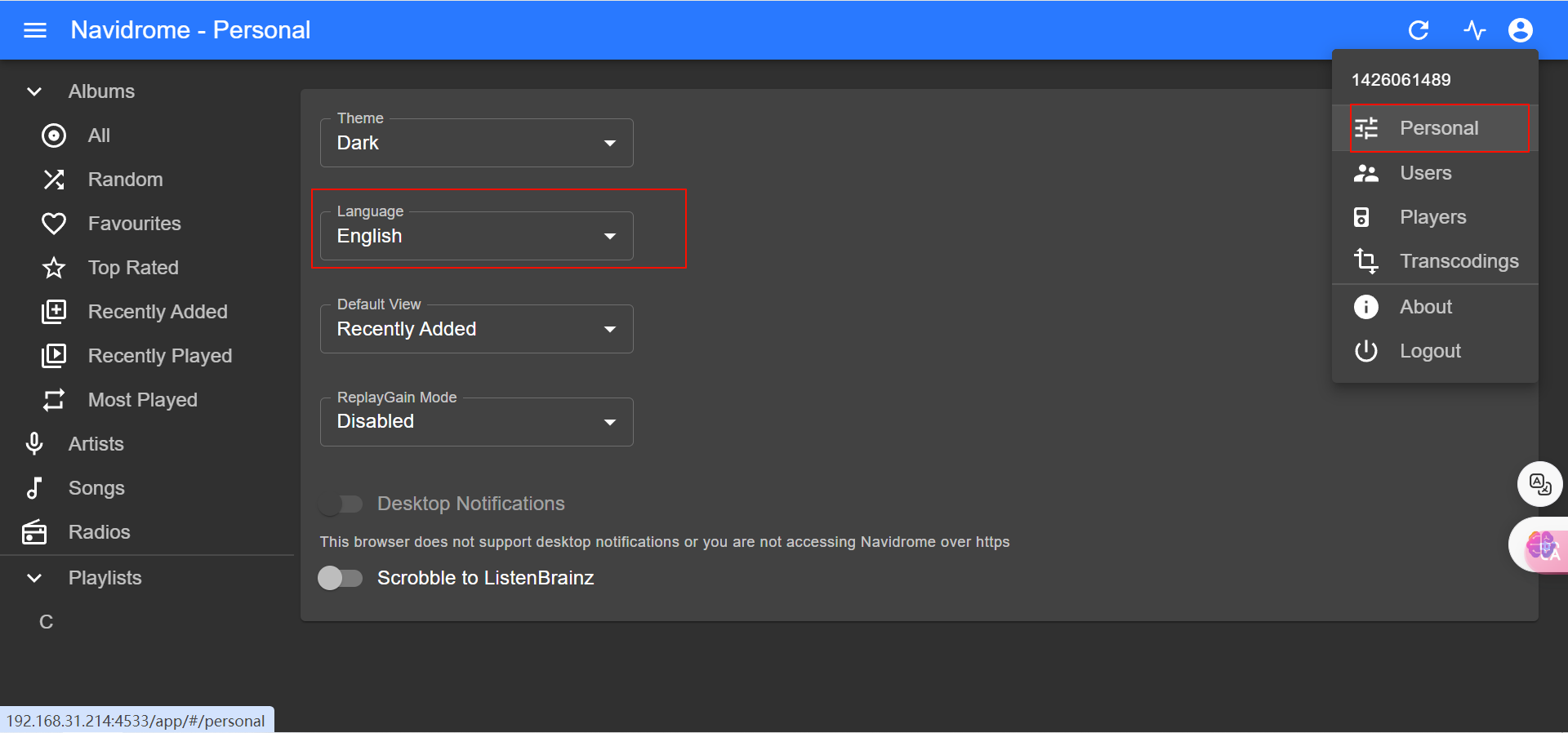Click the Top Rated star icon

tap(54, 268)
